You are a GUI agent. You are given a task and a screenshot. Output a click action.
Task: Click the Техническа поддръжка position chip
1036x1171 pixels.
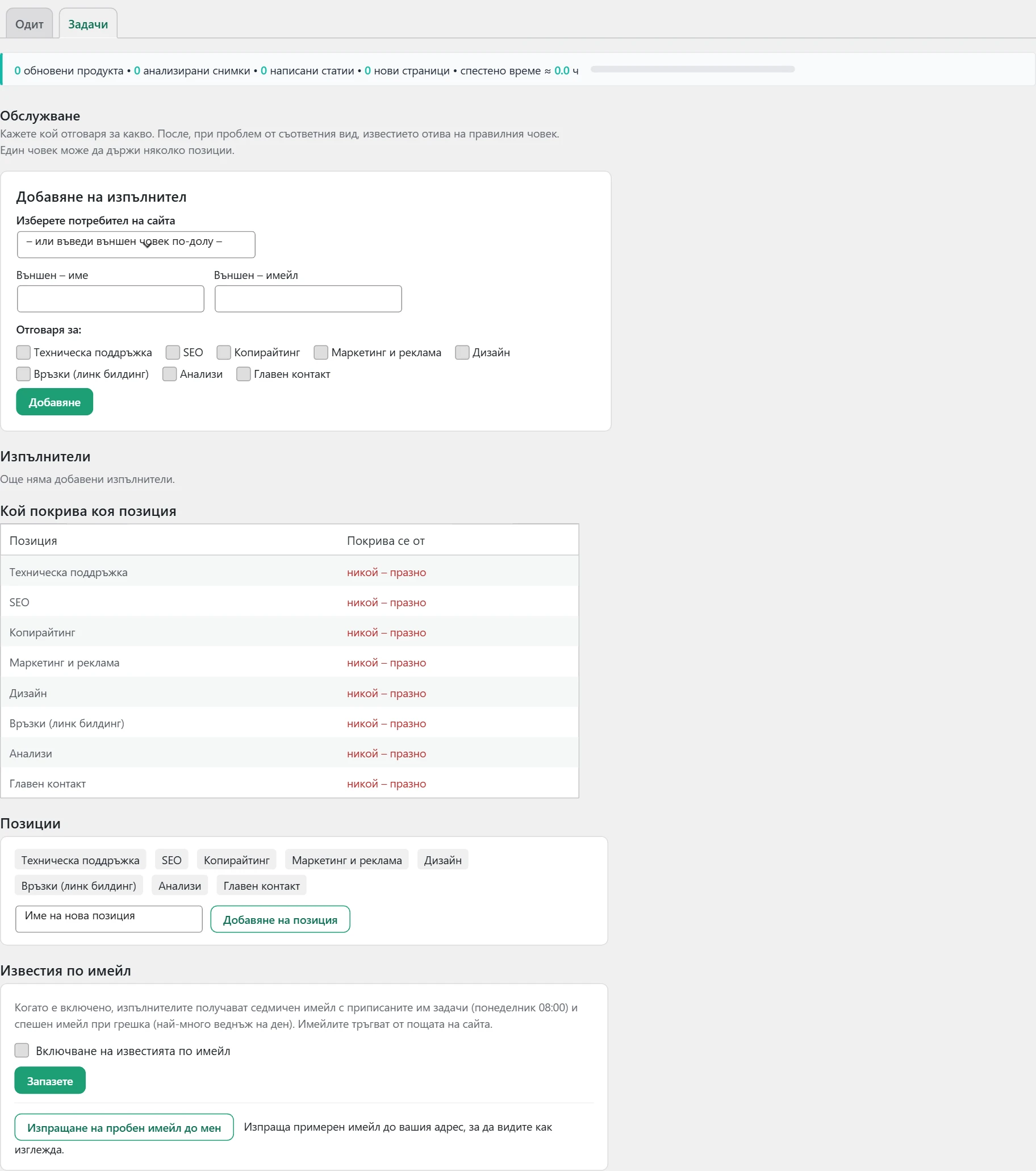[80, 860]
